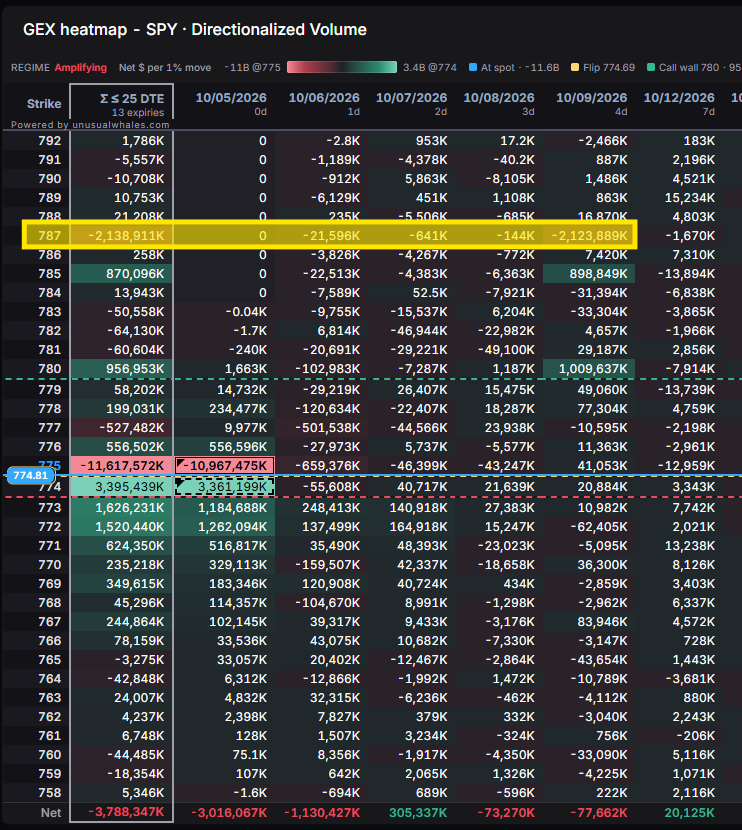The image size is (742, 830).
Task: Click the green 305,337K net value
Action: pos(418,813)
